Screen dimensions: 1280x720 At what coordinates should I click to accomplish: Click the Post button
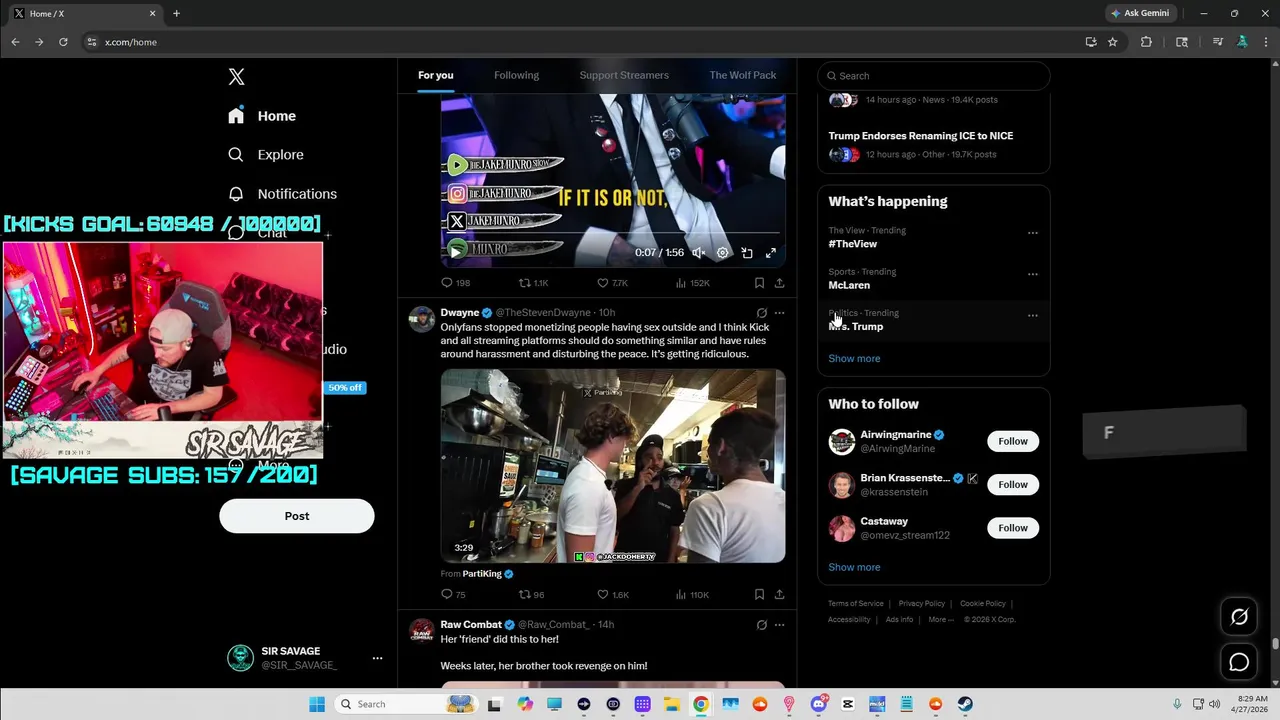(x=297, y=516)
